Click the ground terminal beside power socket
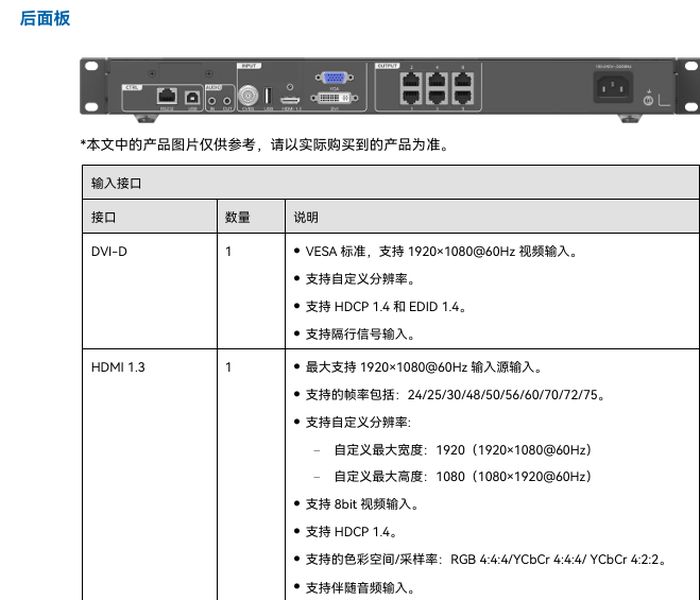The height and width of the screenshot is (600, 700). click(x=648, y=100)
